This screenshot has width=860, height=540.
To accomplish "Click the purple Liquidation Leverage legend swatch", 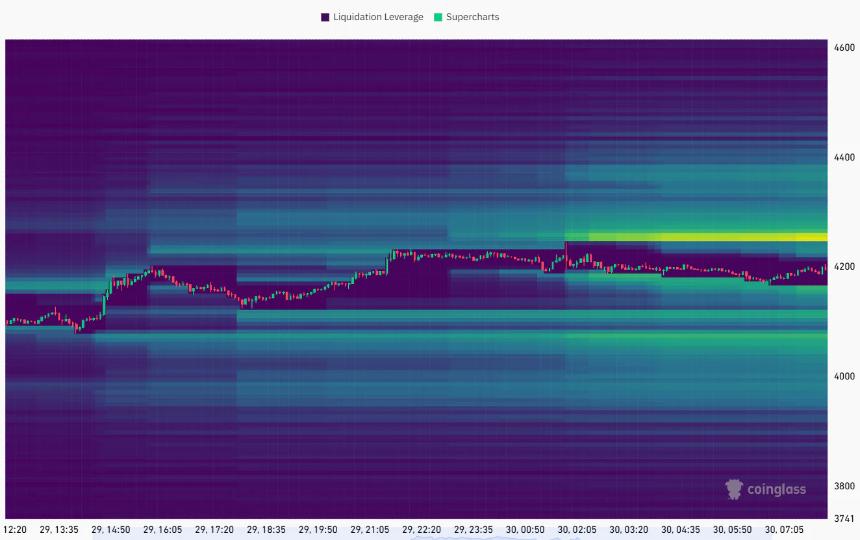I will (325, 17).
